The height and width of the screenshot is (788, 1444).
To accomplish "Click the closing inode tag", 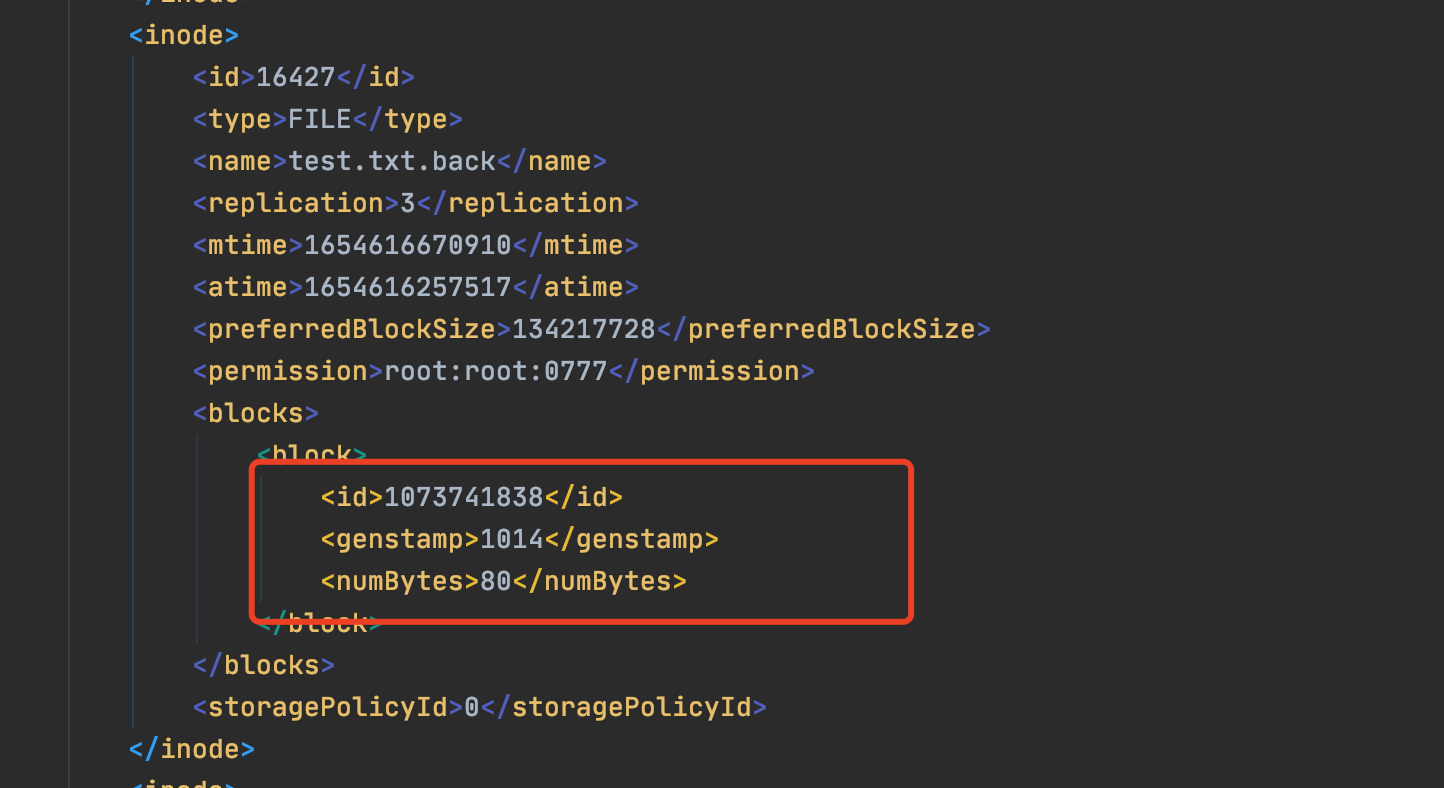I will 192,749.
